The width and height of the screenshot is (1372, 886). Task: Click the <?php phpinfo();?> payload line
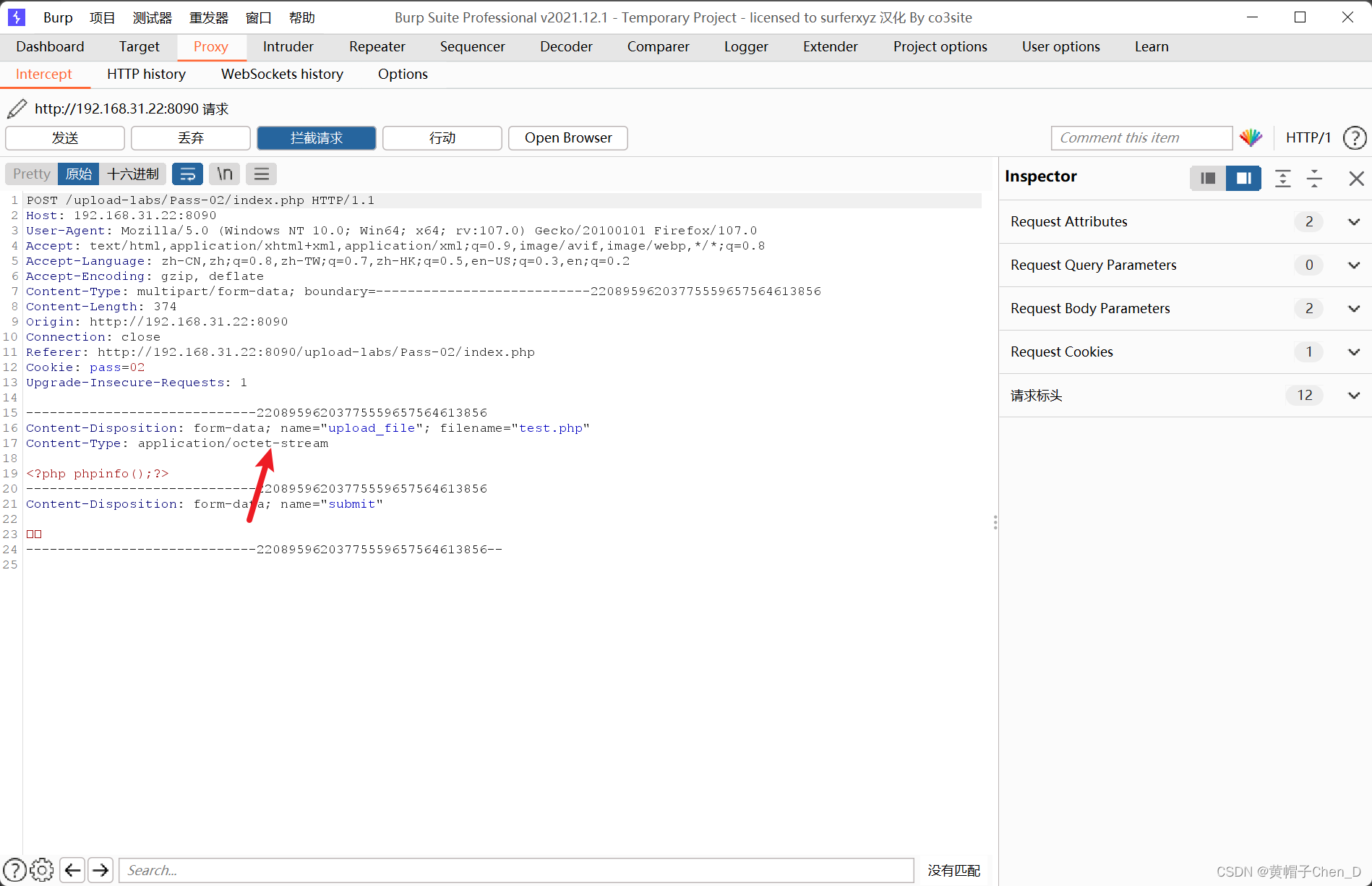[98, 473]
